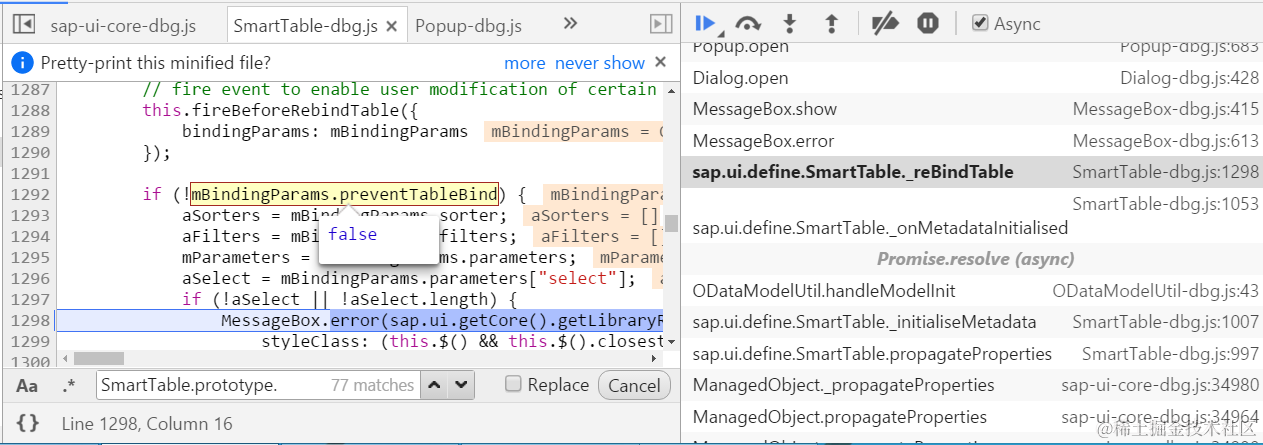Pretty-print the file with the braces icon
The height and width of the screenshot is (445, 1263).
point(28,423)
